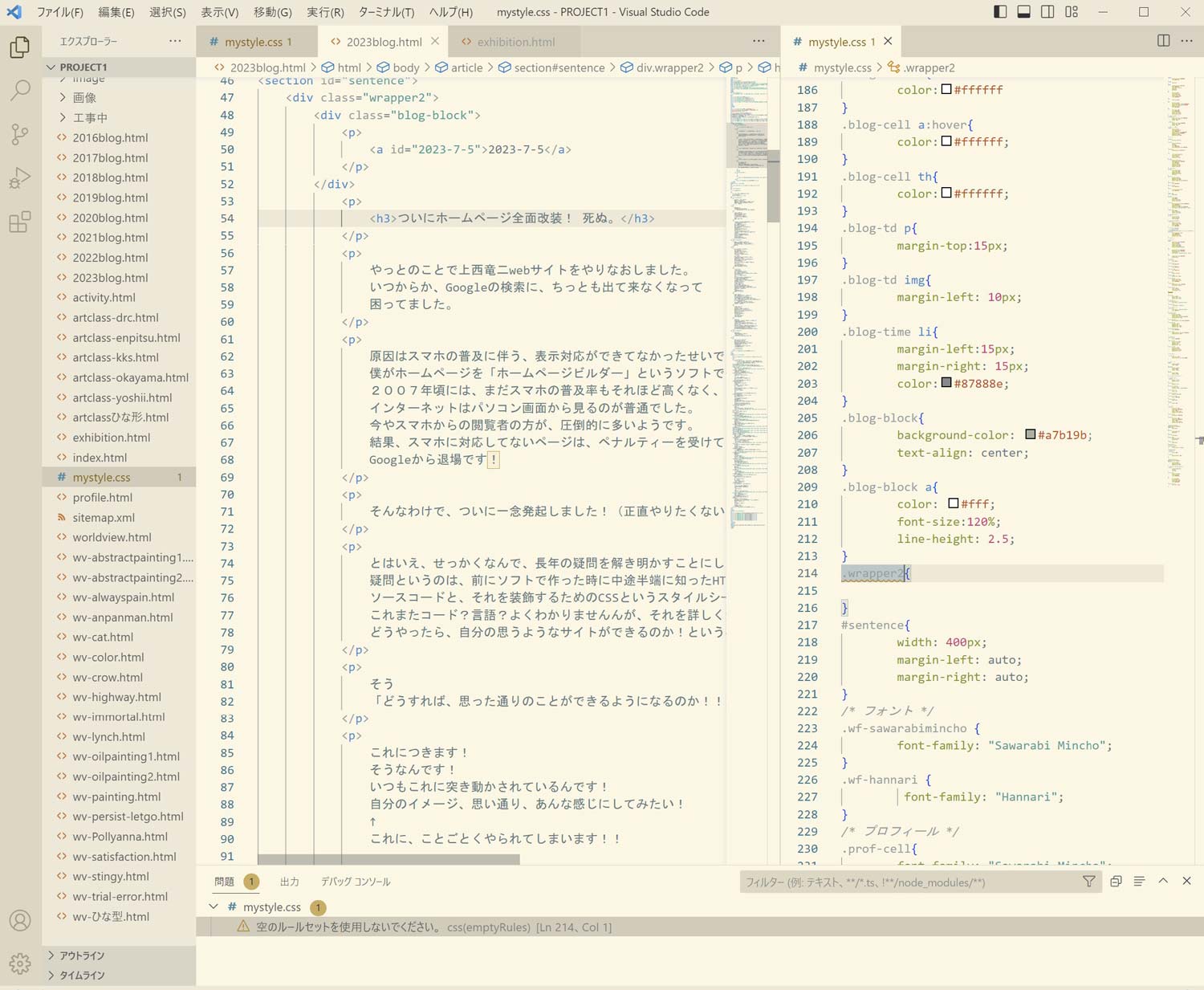Image resolution: width=1204 pixels, height=990 pixels.
Task: Open the Manage settings gear
Action: [x=20, y=963]
